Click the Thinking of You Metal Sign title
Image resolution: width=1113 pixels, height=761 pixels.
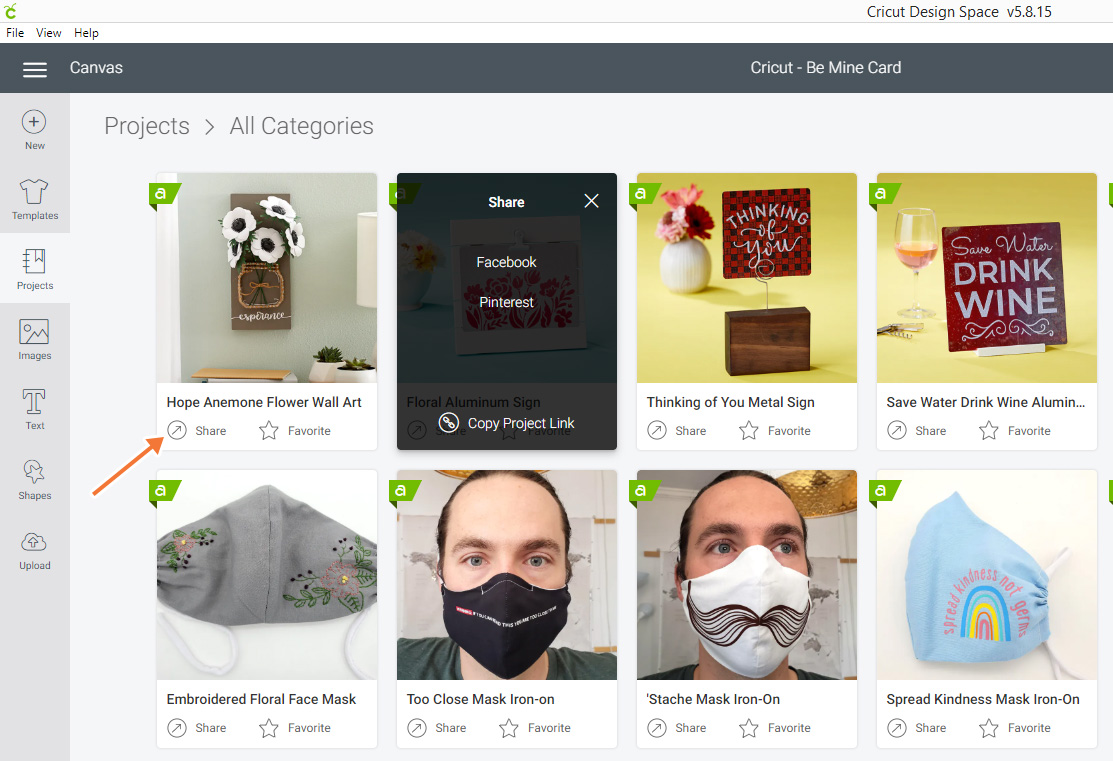coord(730,402)
